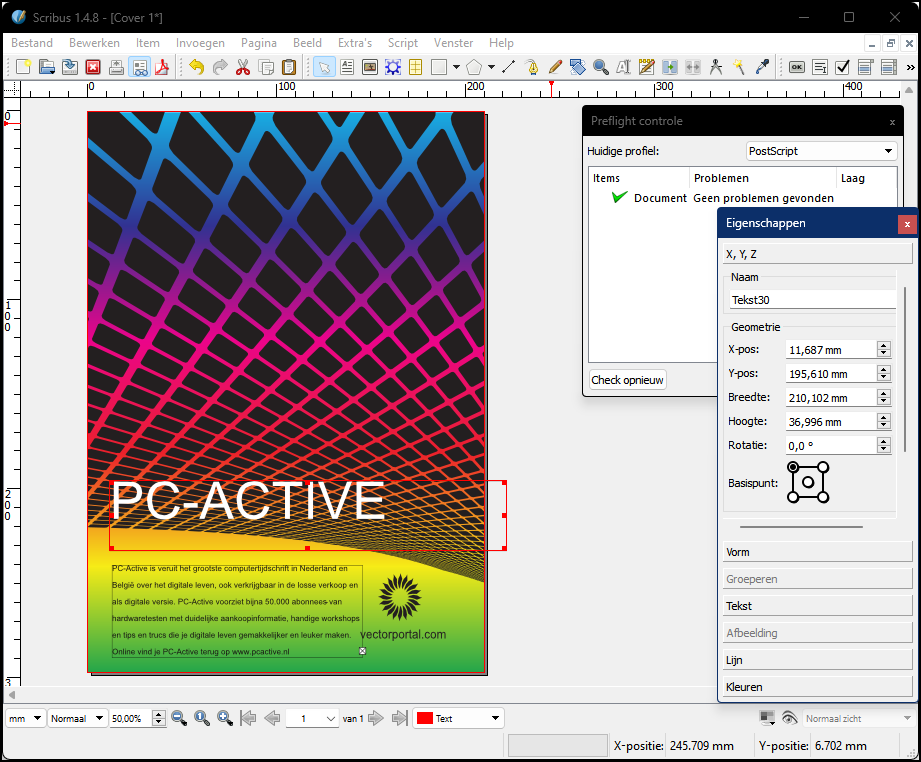Open the Invoegen menu

(x=200, y=43)
